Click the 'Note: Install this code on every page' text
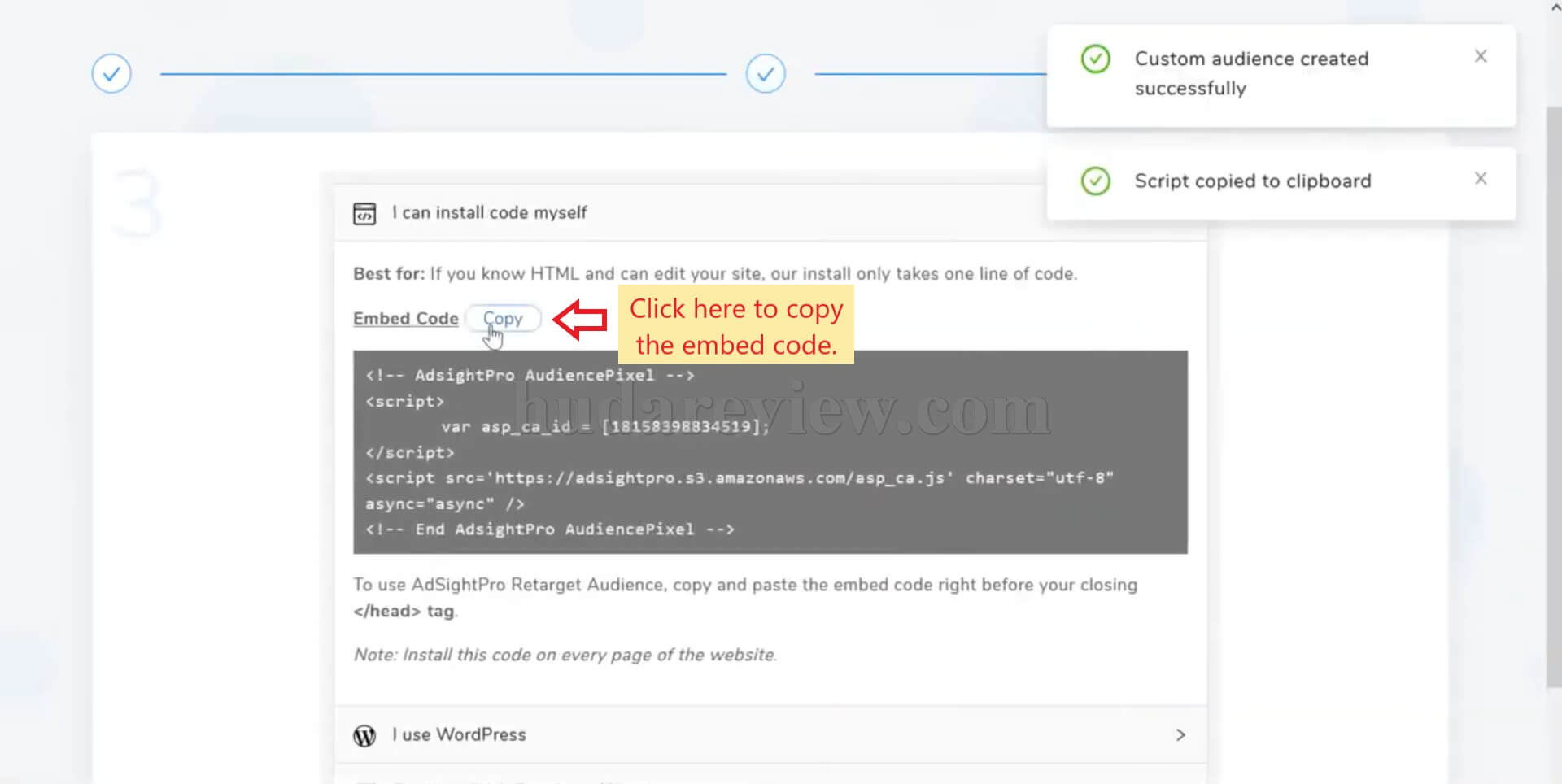Image resolution: width=1562 pixels, height=784 pixels. (x=565, y=655)
